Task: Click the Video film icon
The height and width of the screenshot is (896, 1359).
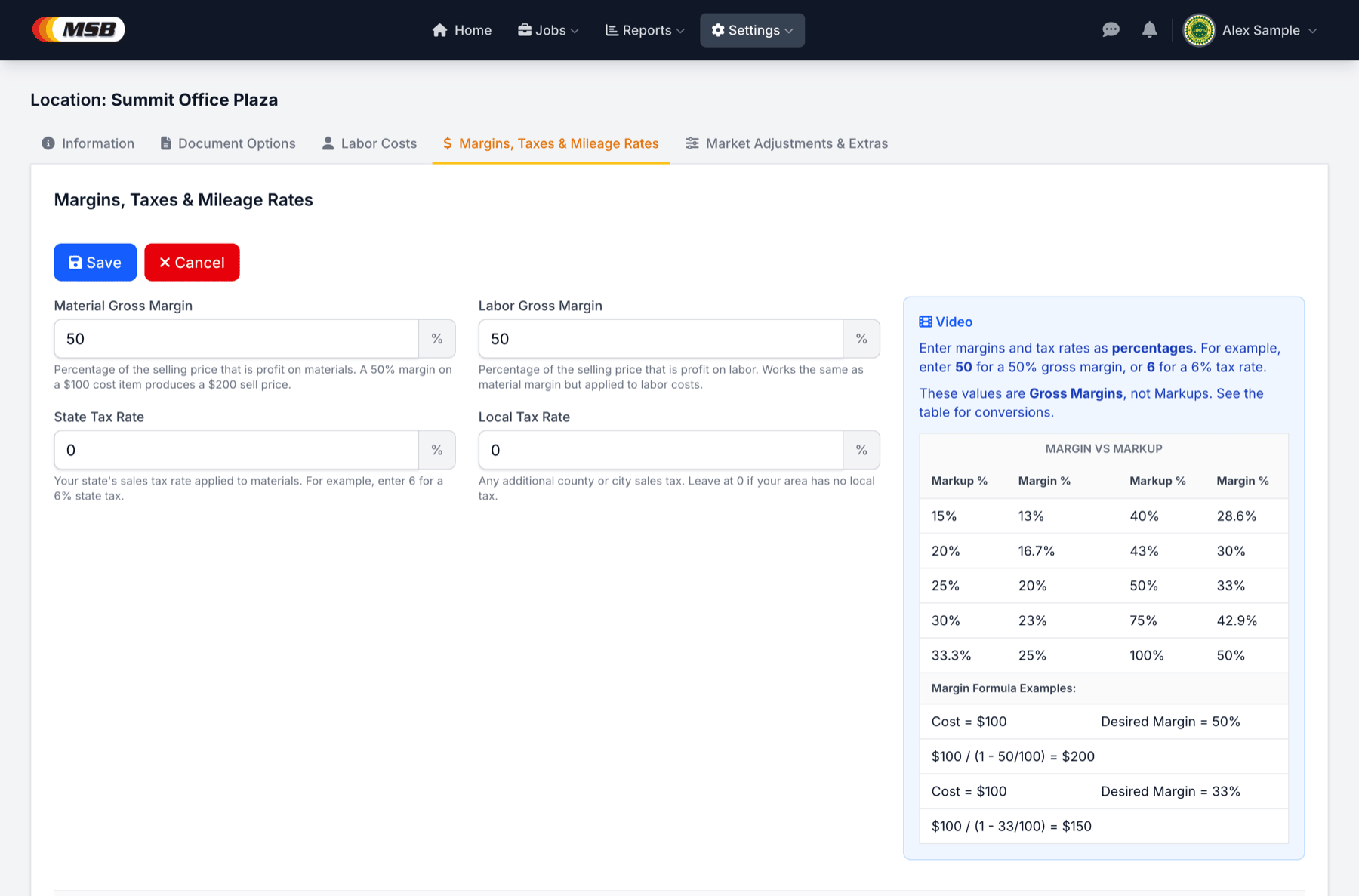Action: 926,322
